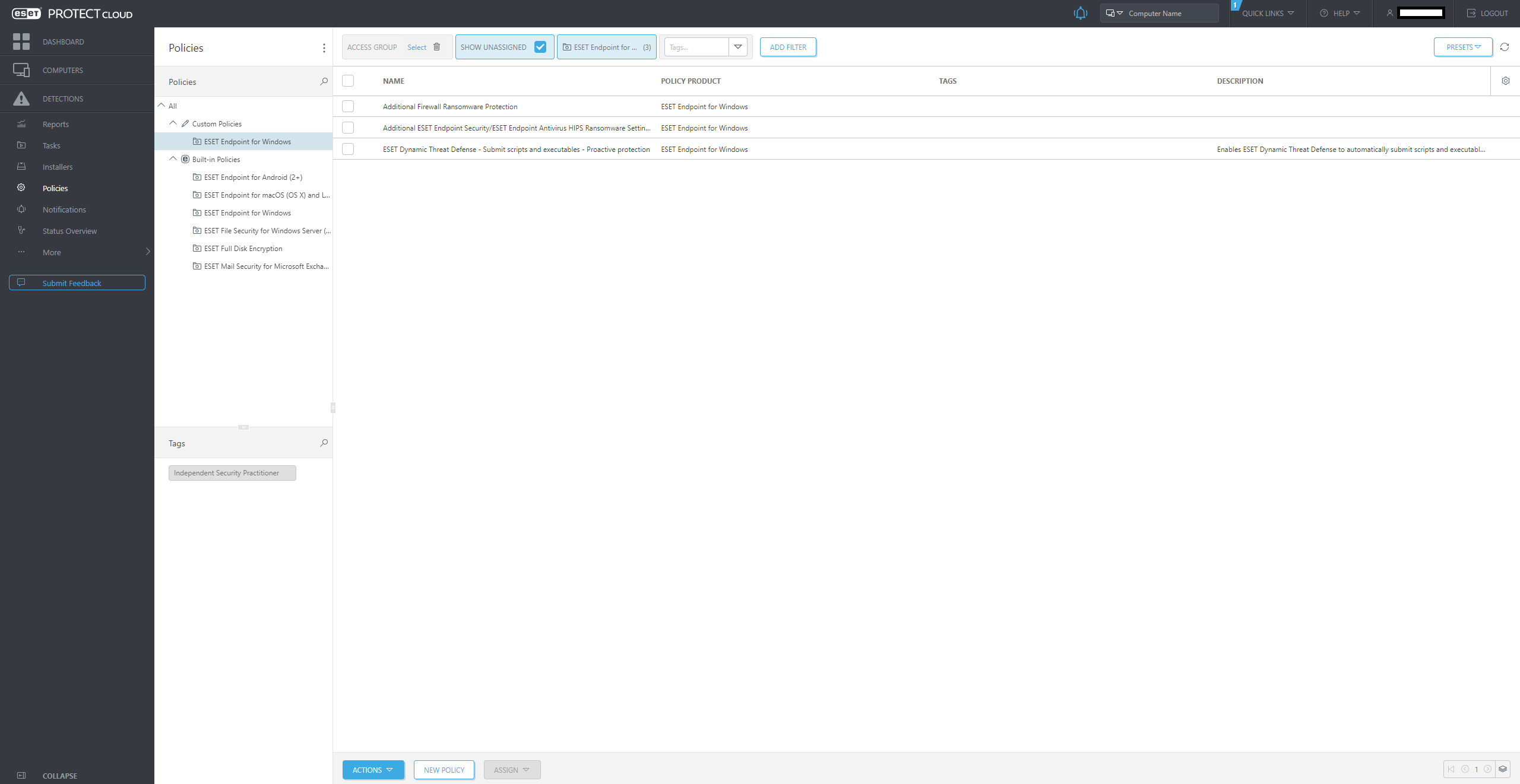Image resolution: width=1520 pixels, height=784 pixels.
Task: Click the Notifications icon in sidebar
Action: click(x=21, y=210)
